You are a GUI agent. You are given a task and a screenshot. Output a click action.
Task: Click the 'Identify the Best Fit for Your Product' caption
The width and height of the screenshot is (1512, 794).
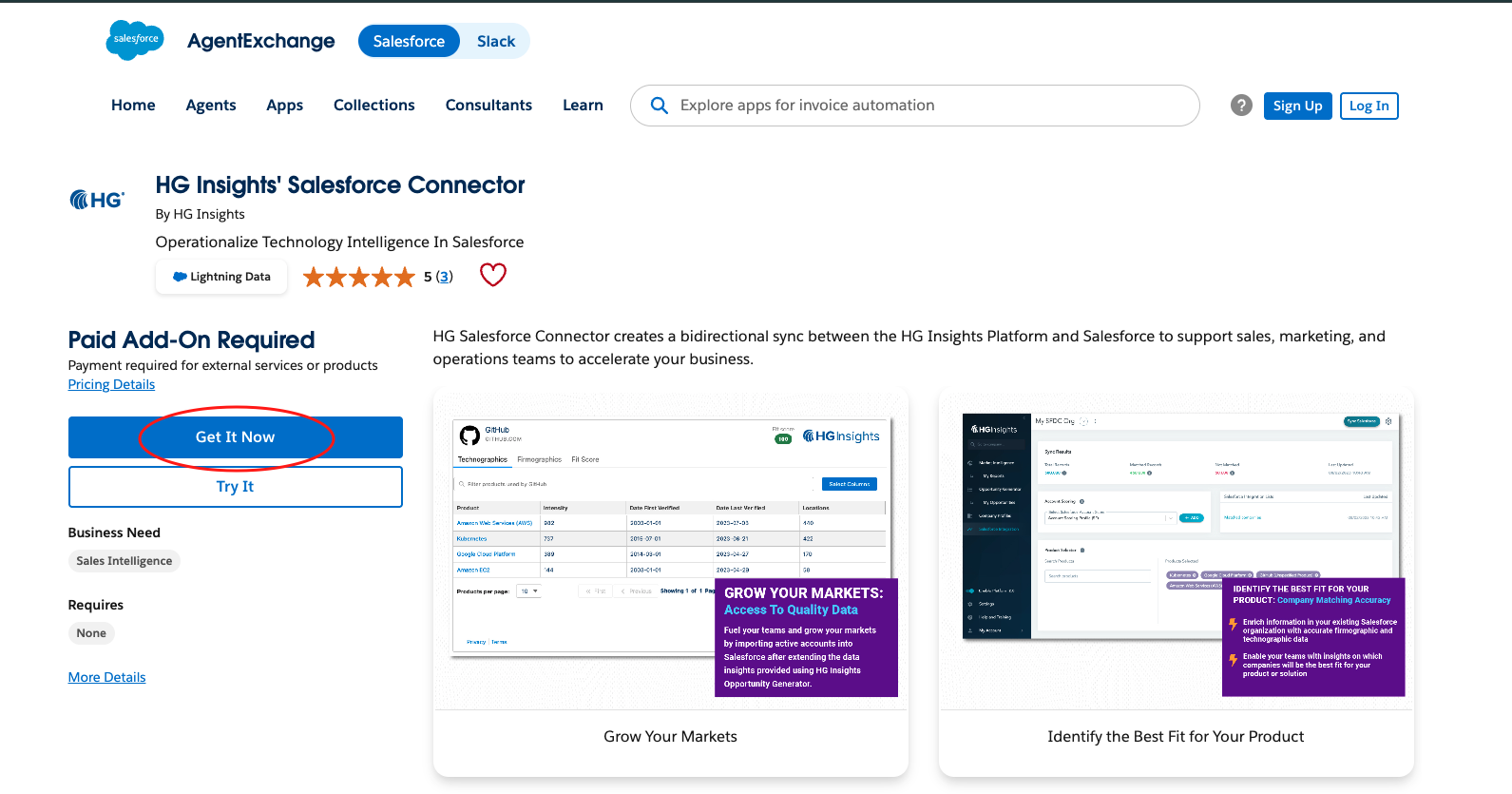[1176, 736]
